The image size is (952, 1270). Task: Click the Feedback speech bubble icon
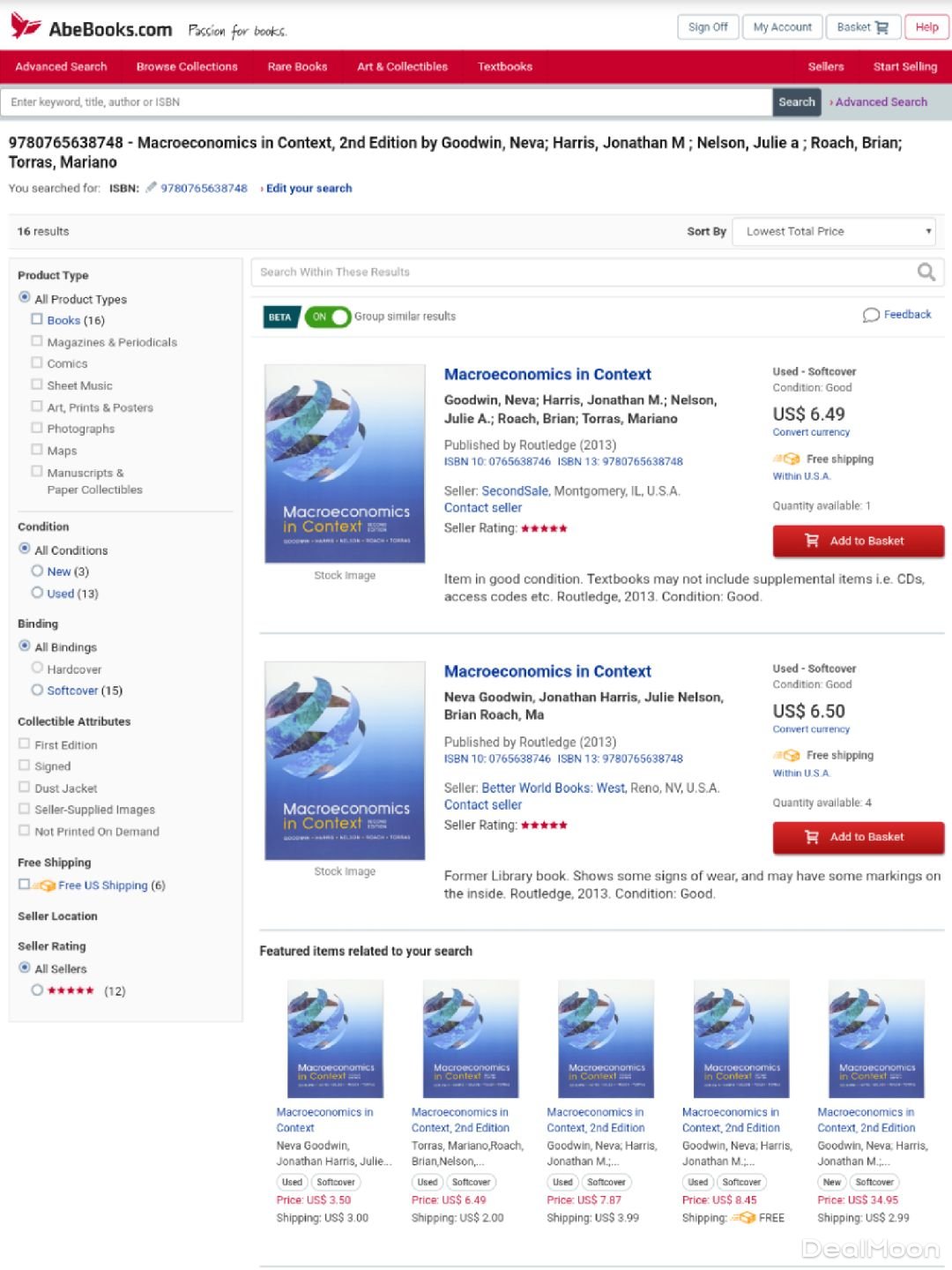coord(871,315)
